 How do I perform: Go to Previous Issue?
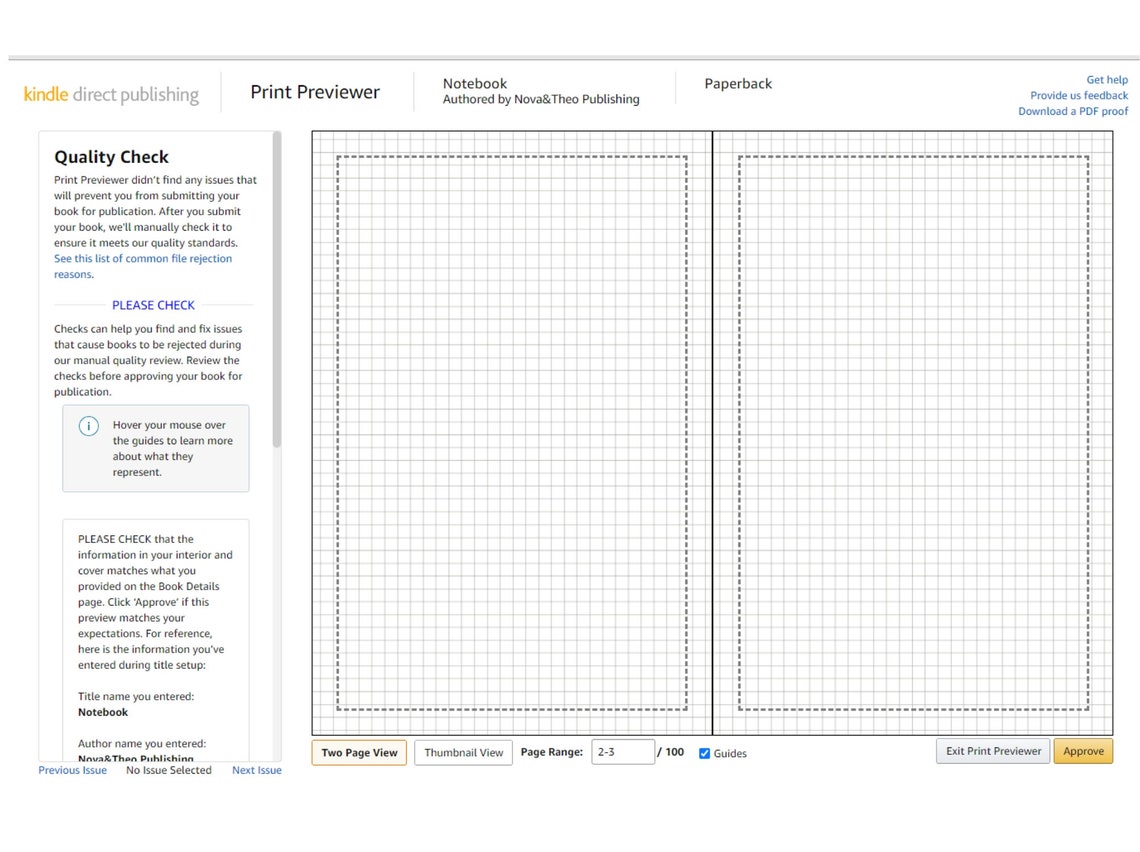(73, 770)
